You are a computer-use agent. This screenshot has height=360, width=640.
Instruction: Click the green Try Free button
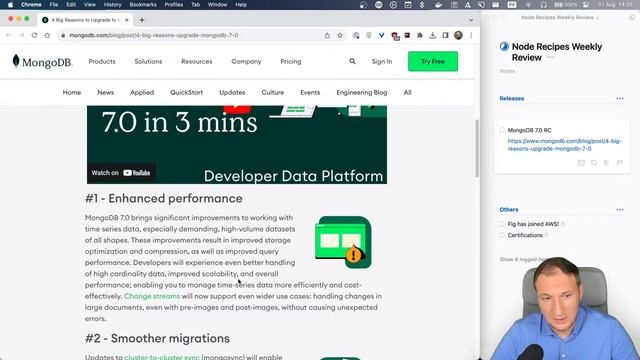[433, 61]
